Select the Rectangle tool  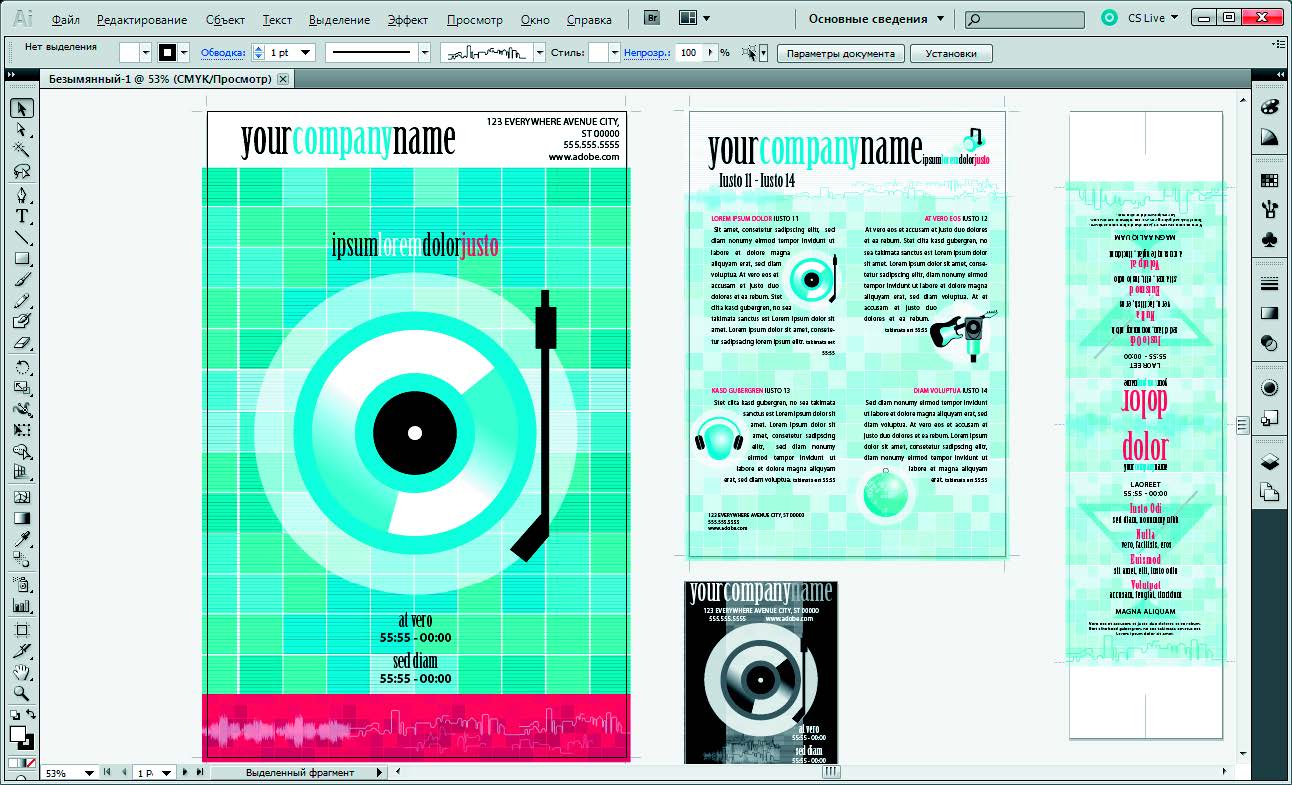(22, 259)
